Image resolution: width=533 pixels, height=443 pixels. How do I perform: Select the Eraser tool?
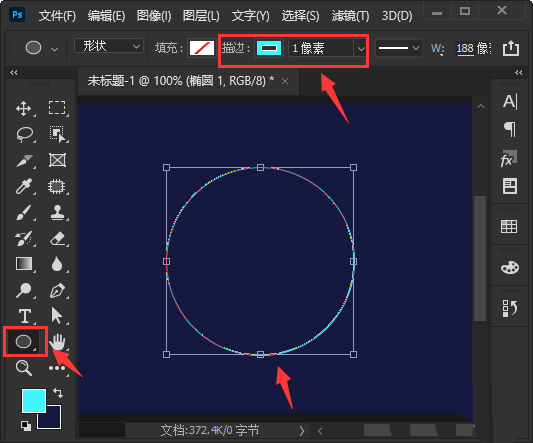[x=57, y=239]
